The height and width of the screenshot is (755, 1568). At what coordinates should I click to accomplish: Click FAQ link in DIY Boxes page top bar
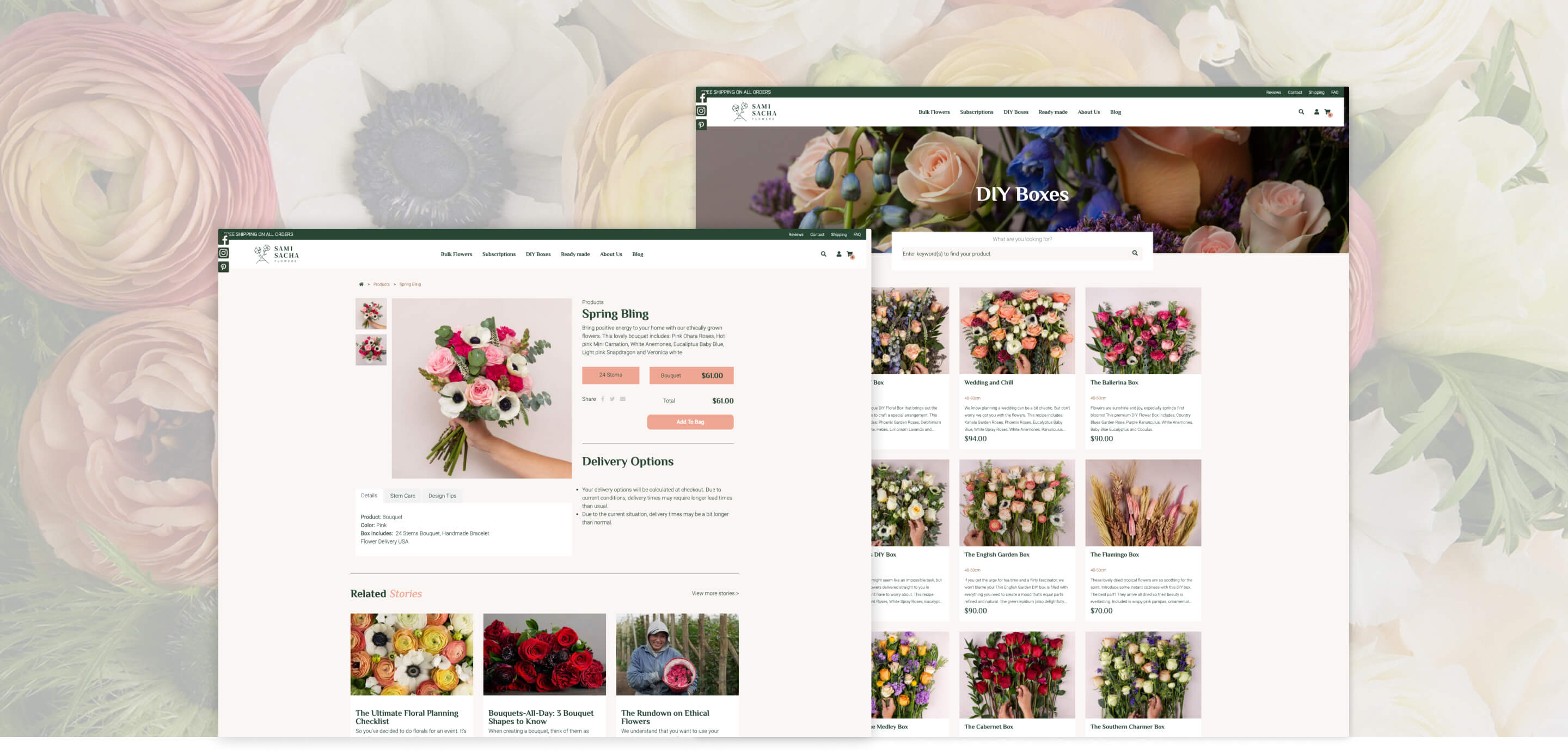click(1335, 93)
